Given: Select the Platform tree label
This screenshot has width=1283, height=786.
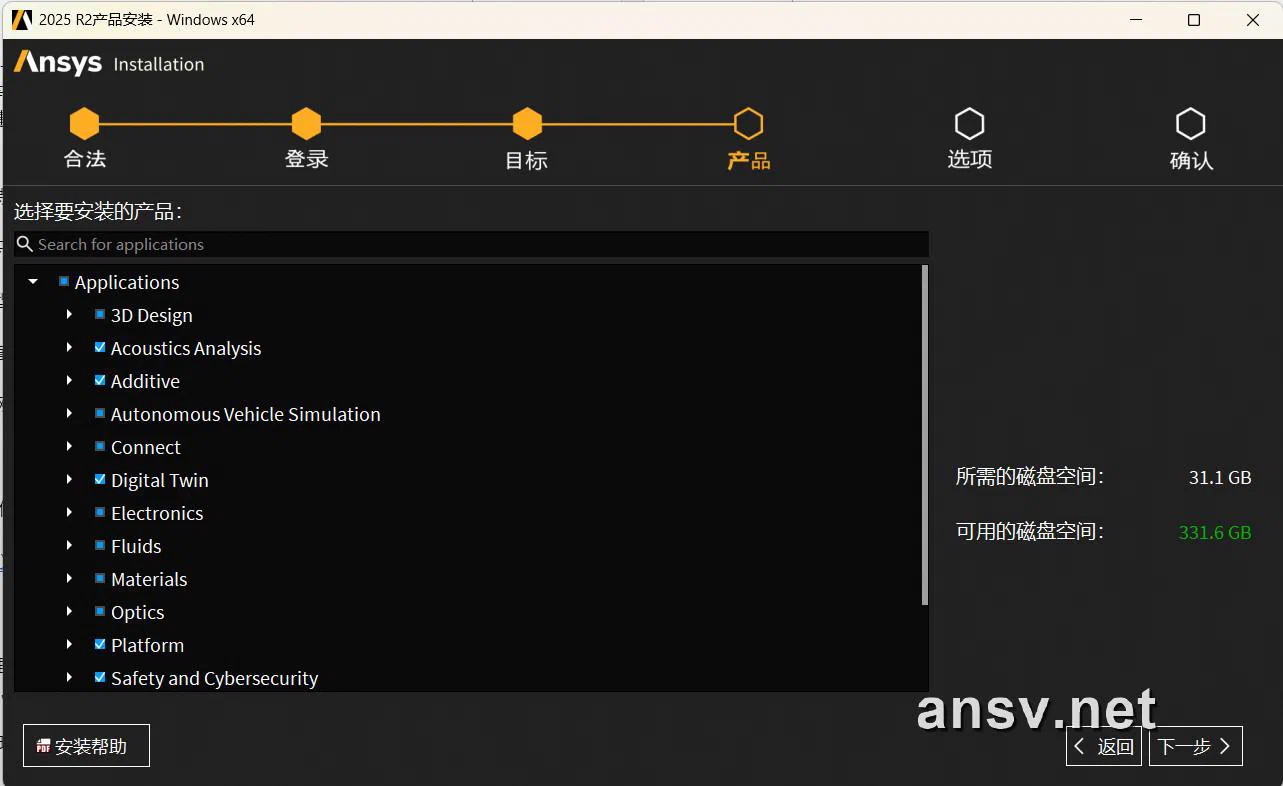Looking at the screenshot, I should click(148, 645).
